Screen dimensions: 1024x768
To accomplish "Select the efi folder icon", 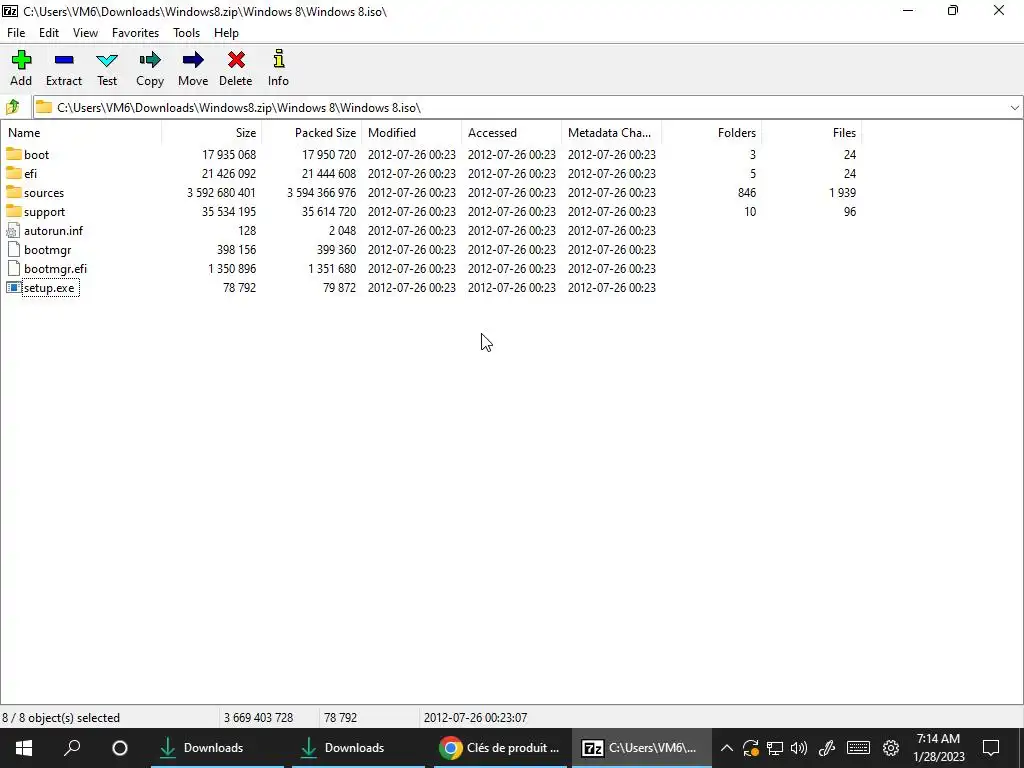I will pos(14,173).
